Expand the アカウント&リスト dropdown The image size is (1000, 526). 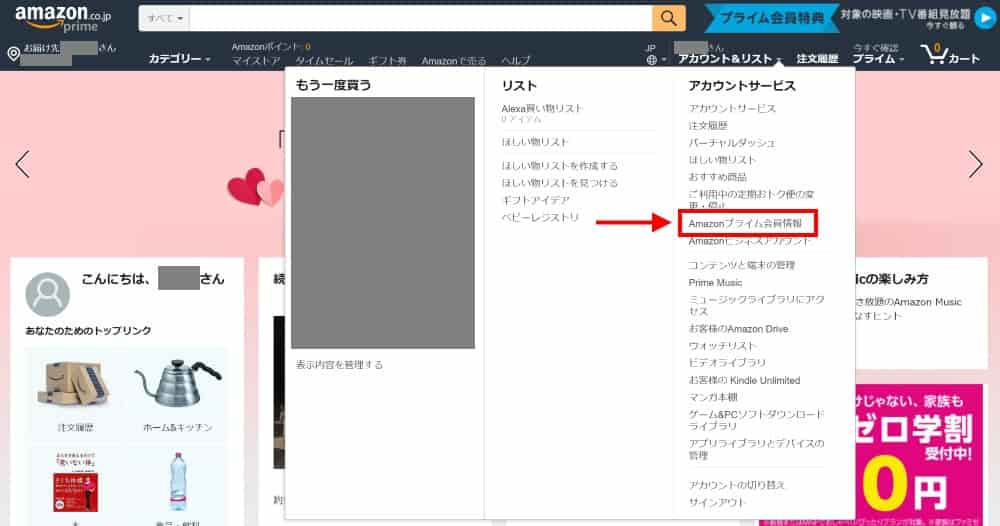coord(730,59)
